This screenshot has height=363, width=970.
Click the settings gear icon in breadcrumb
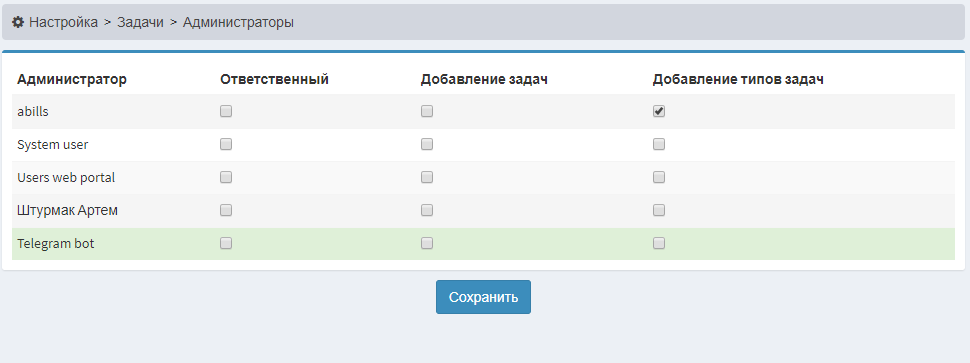(x=18, y=22)
